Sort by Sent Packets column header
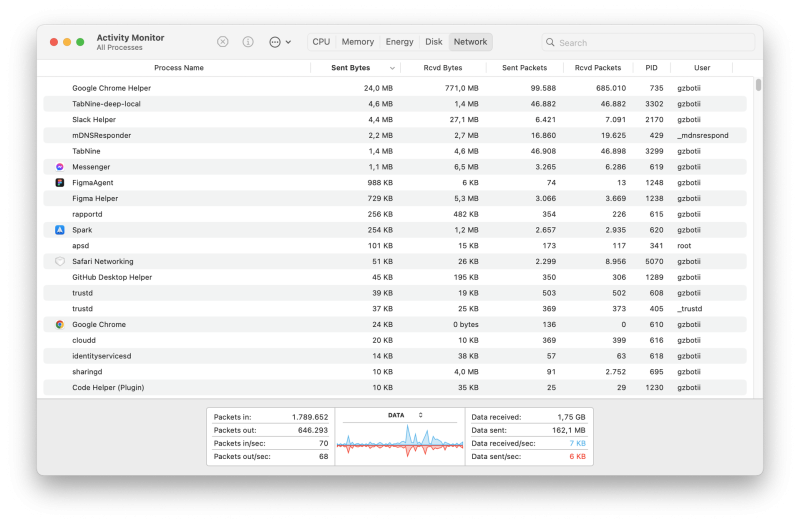Screen dimensions: 800x524 coord(524,68)
